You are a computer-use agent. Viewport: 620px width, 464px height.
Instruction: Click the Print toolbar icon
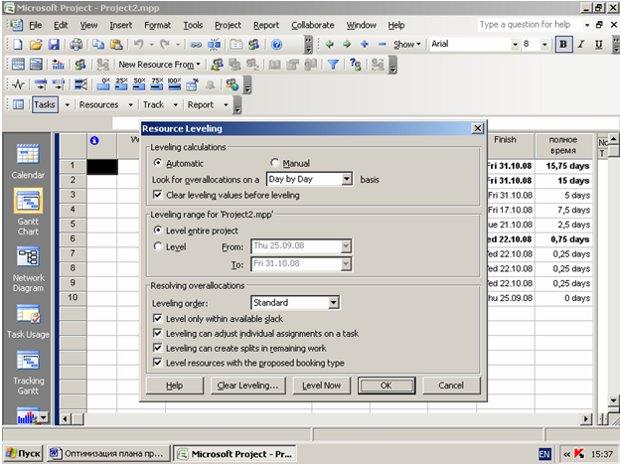(x=76, y=45)
